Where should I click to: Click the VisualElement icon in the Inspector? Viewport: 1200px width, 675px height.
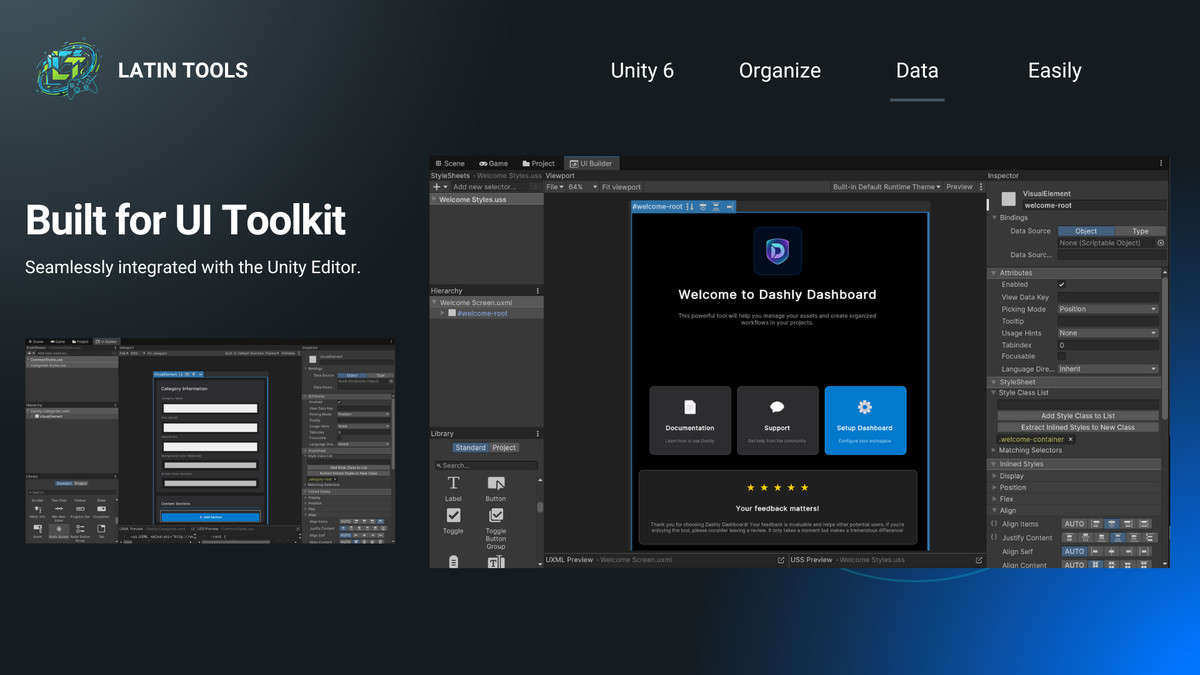[x=1009, y=198]
